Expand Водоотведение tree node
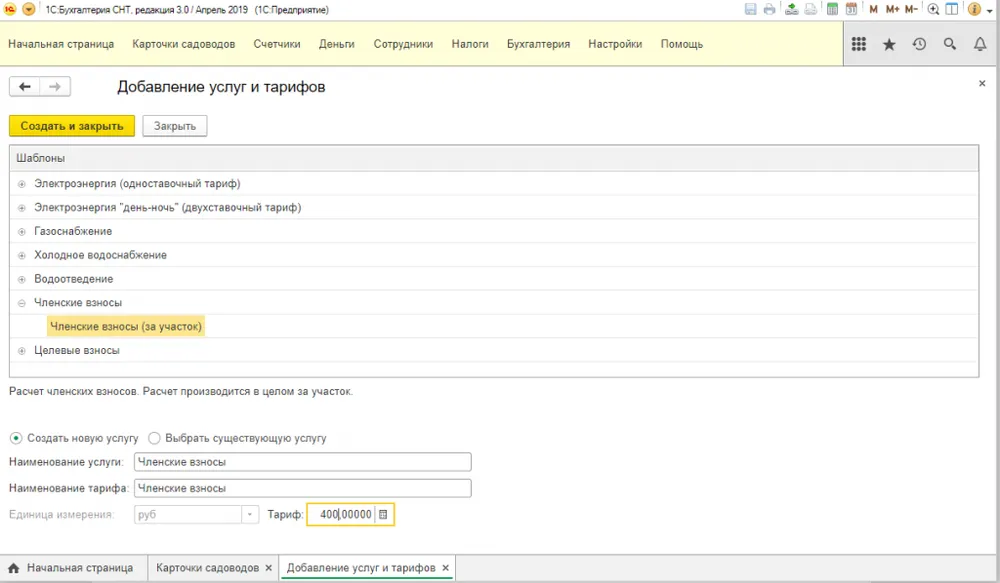This screenshot has height=583, width=1000. tap(22, 279)
